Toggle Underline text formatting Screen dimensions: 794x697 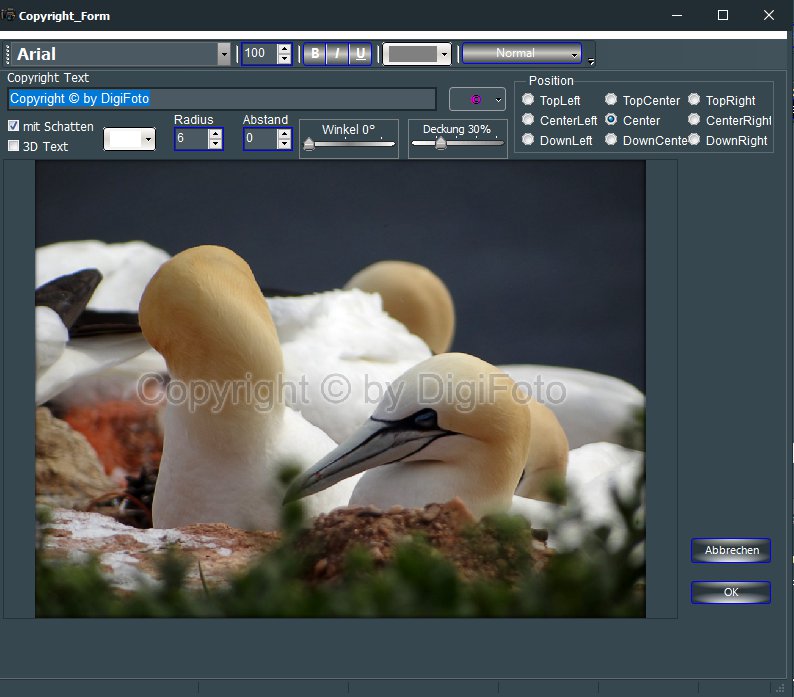click(359, 54)
